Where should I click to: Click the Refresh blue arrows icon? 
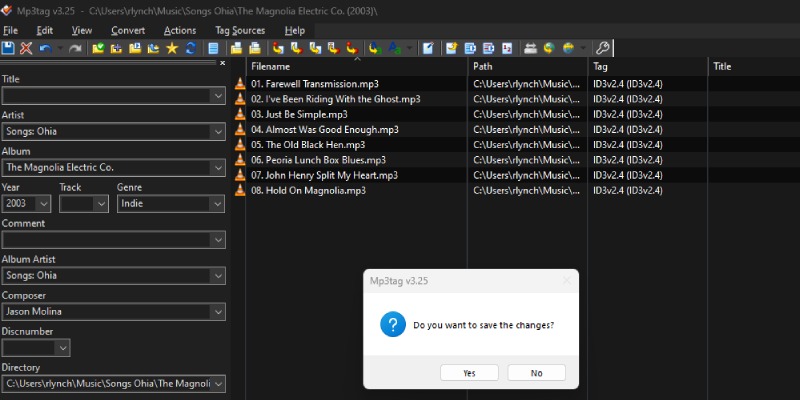(191, 48)
